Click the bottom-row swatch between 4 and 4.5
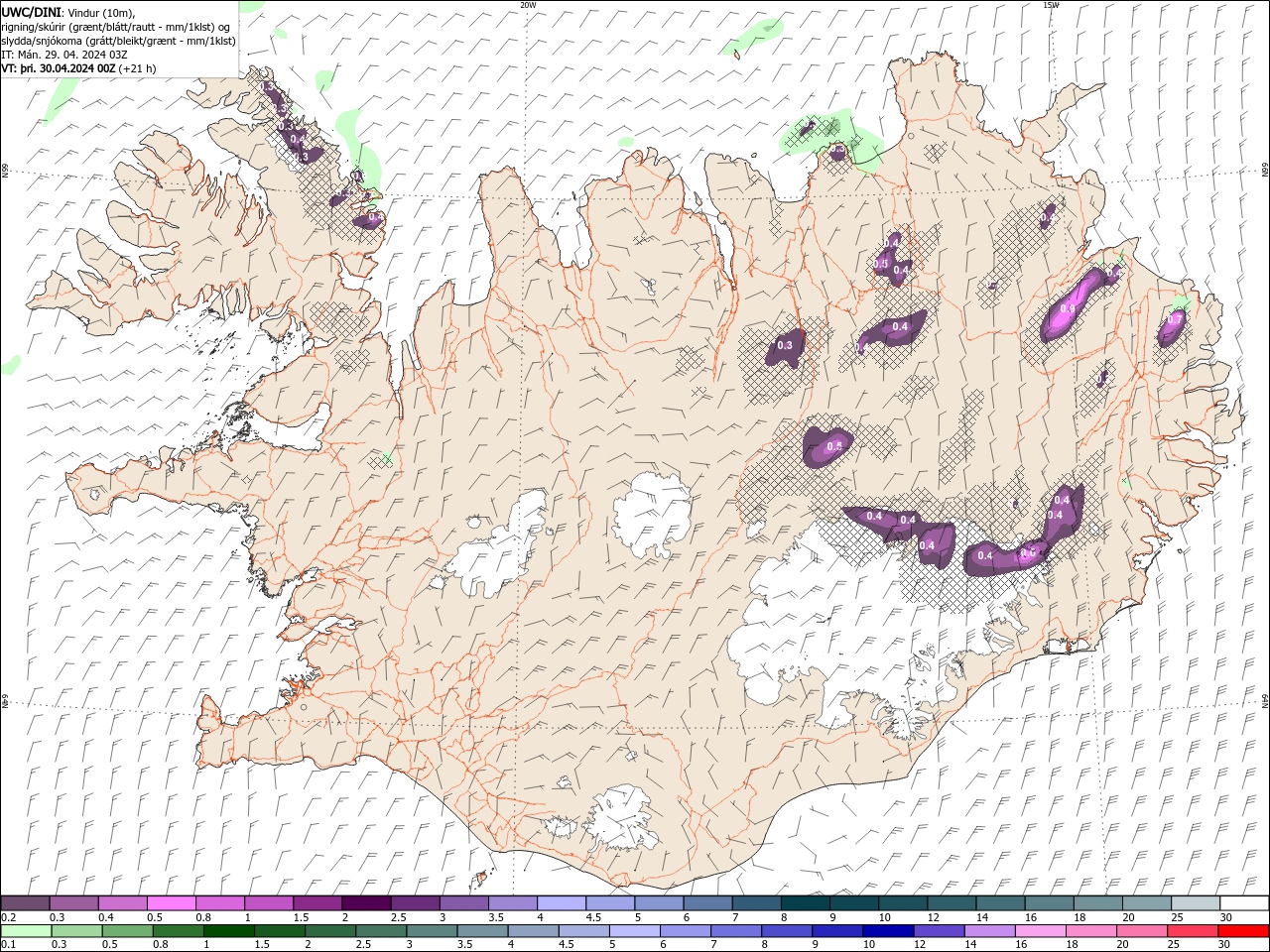This screenshot has height=952, width=1270. coord(533,931)
